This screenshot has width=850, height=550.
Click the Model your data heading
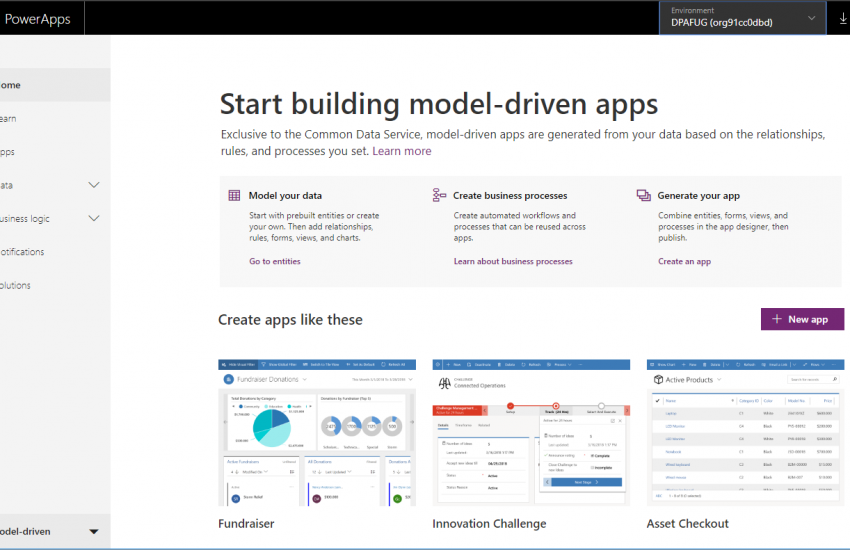[285, 196]
